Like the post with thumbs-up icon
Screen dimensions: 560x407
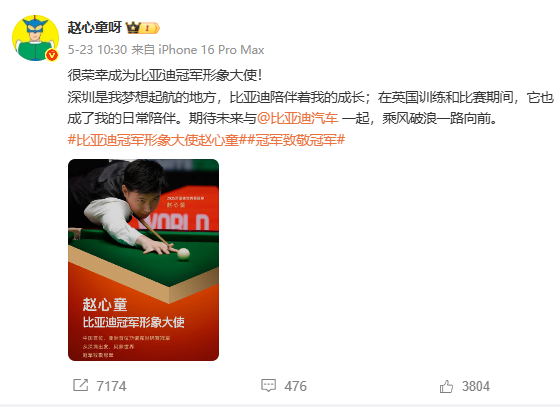(x=446, y=386)
